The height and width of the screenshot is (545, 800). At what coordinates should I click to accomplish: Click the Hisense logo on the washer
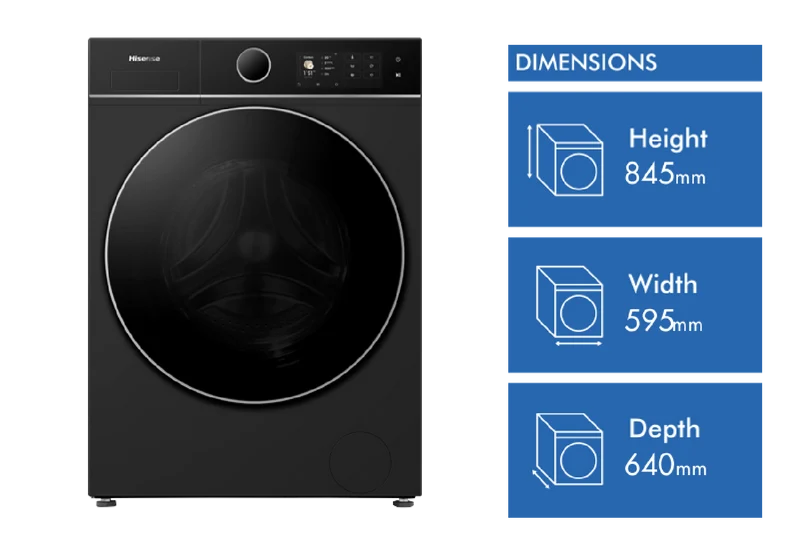pos(144,59)
